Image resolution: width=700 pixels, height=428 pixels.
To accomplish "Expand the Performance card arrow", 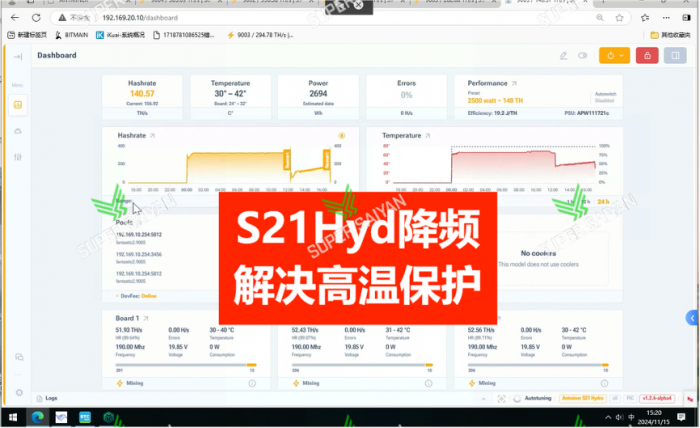I will 514,83.
